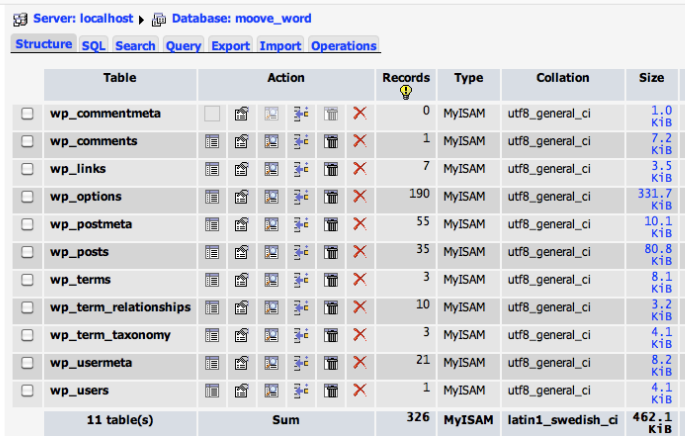Click the Browse icon for wp_term_taxonomy
The height and width of the screenshot is (436, 685).
click(x=212, y=336)
